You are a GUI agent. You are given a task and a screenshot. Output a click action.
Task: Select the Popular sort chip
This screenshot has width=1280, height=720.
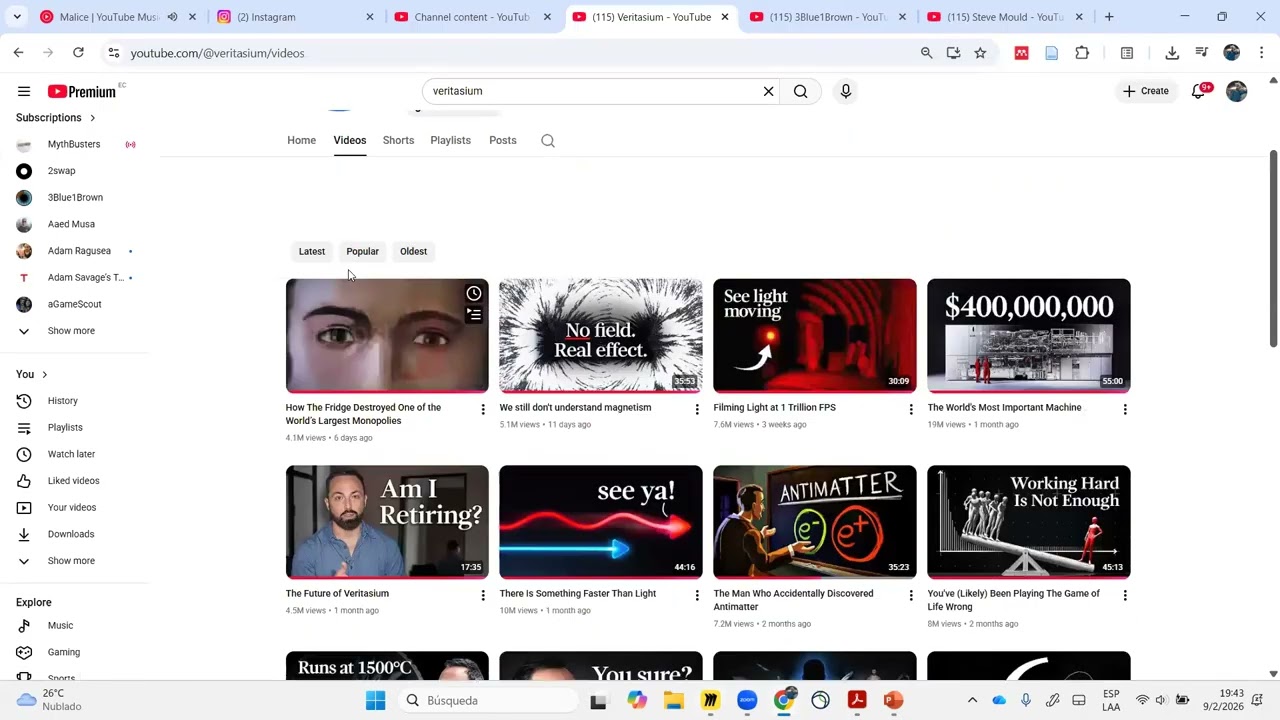(362, 252)
